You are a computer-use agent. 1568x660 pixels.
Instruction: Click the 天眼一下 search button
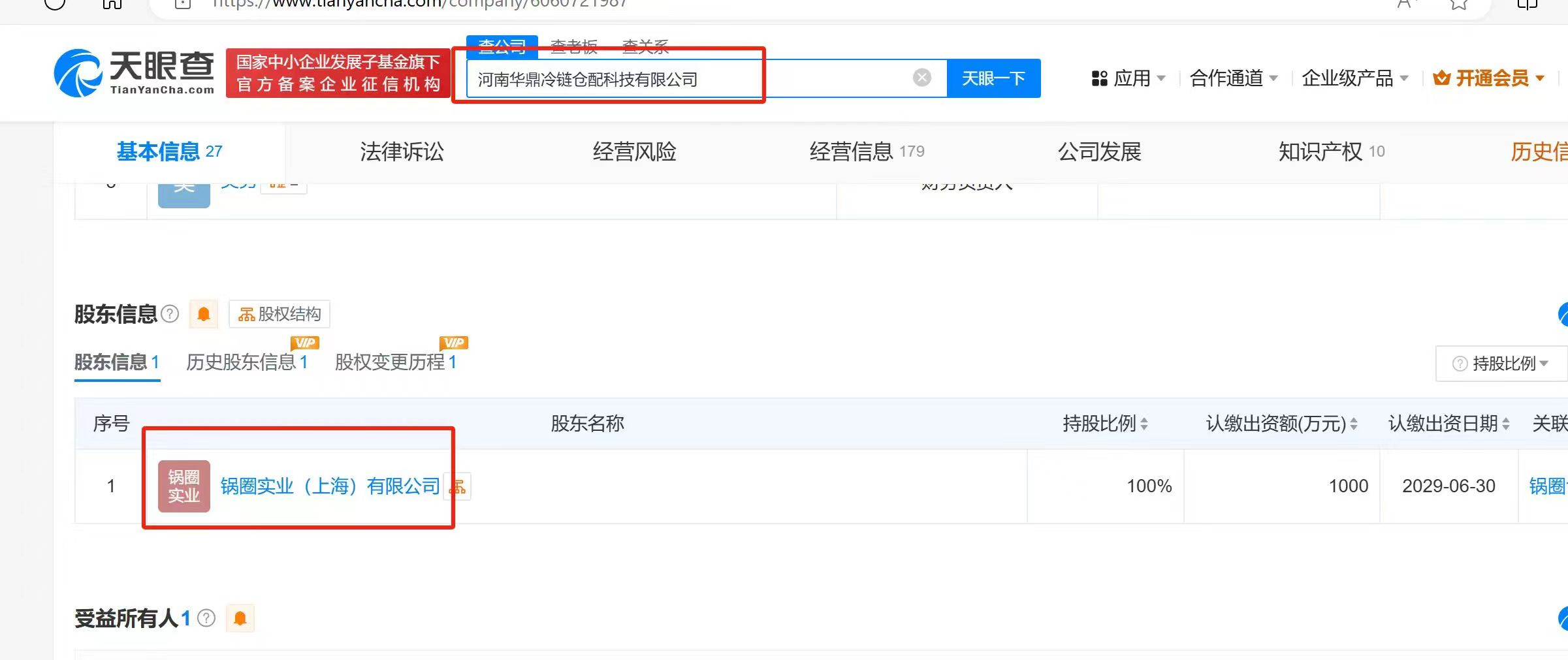(x=993, y=78)
